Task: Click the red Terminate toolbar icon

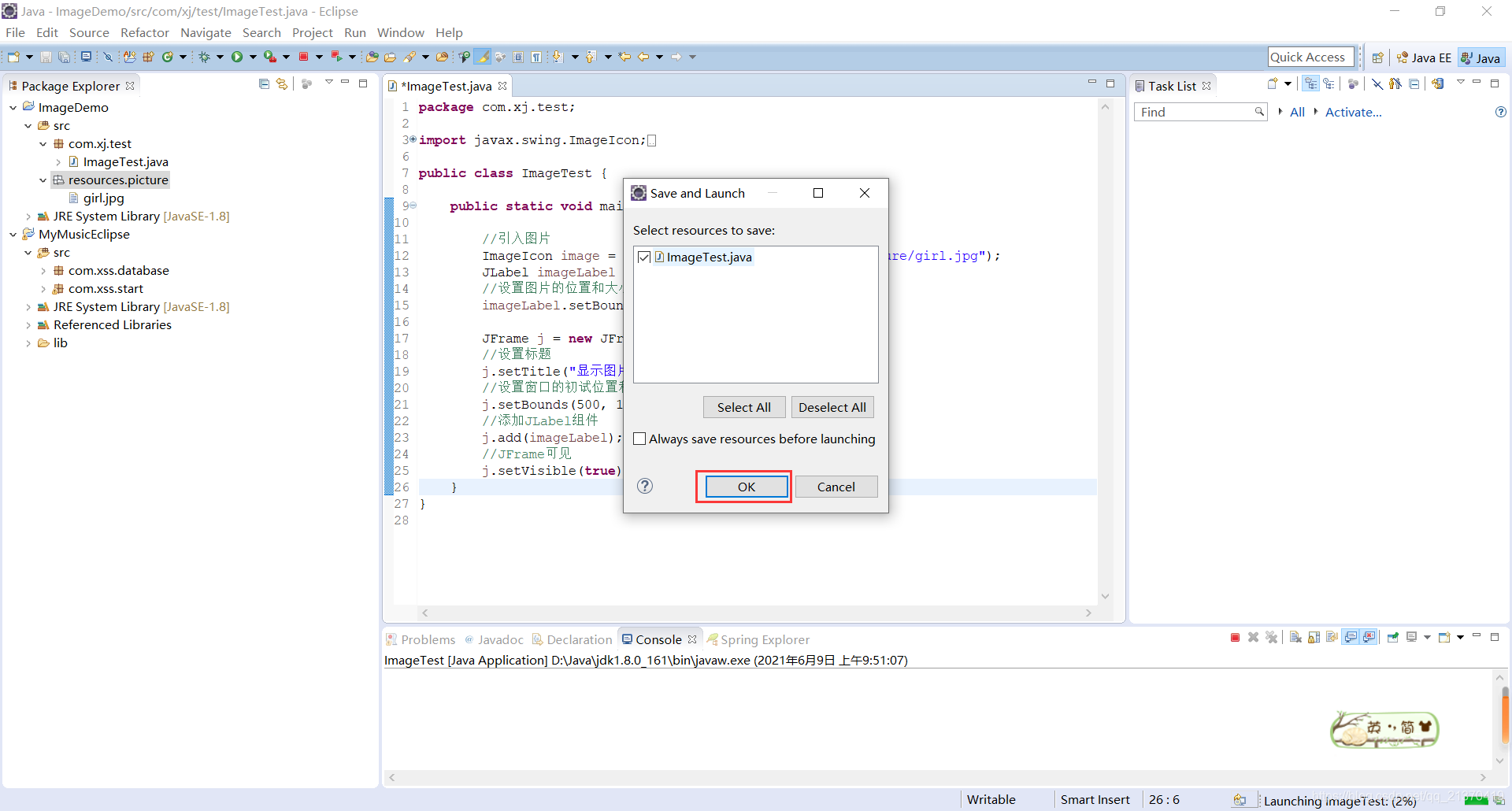Action: 303,57
